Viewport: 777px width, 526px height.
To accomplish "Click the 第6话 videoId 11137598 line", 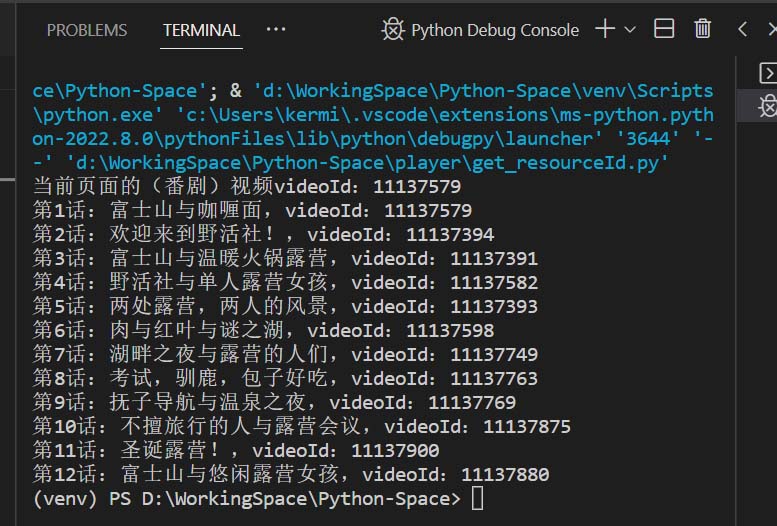I will tap(263, 330).
